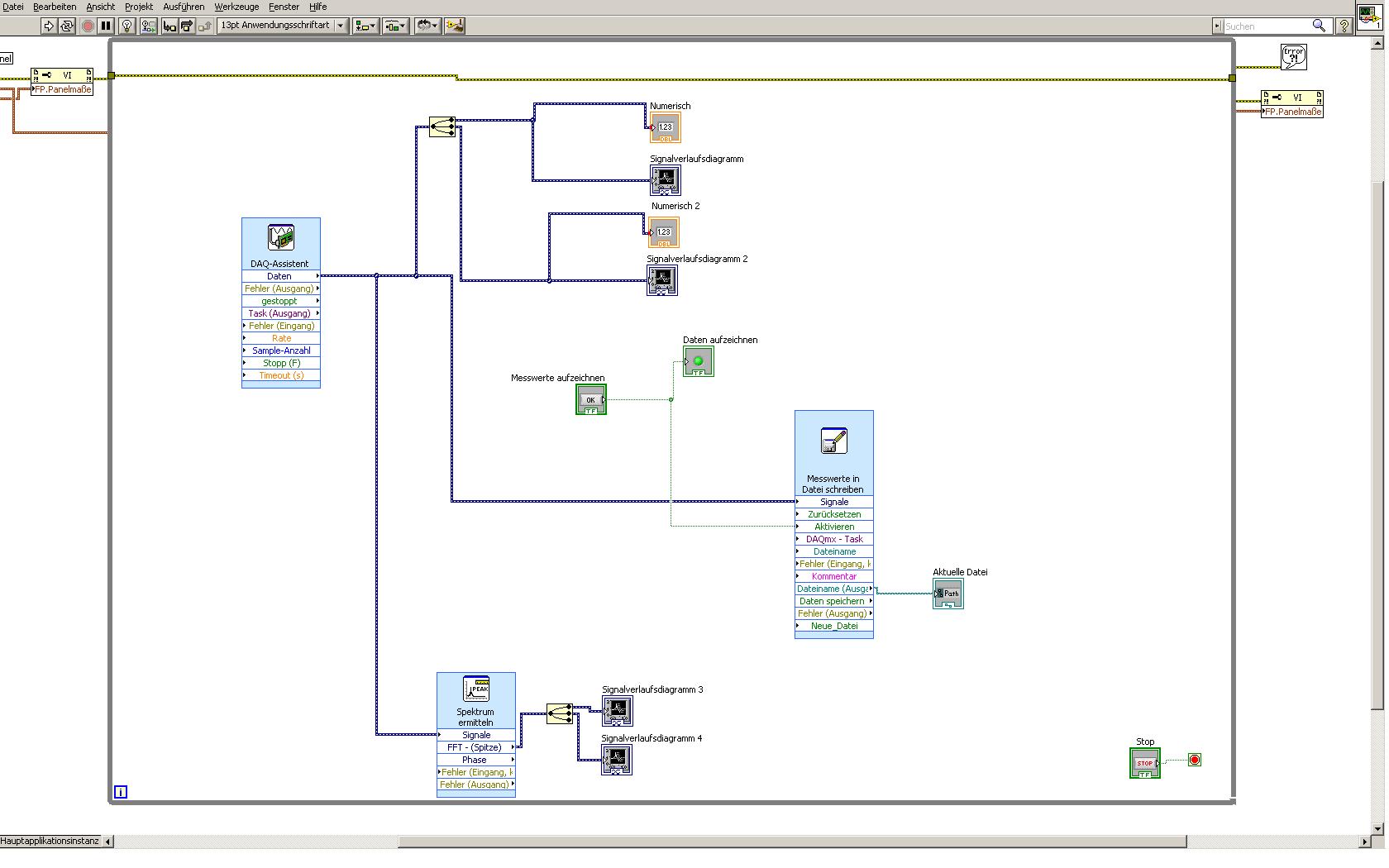Select the VI property node right of loop
The image size is (1389, 868).
[x=1292, y=104]
